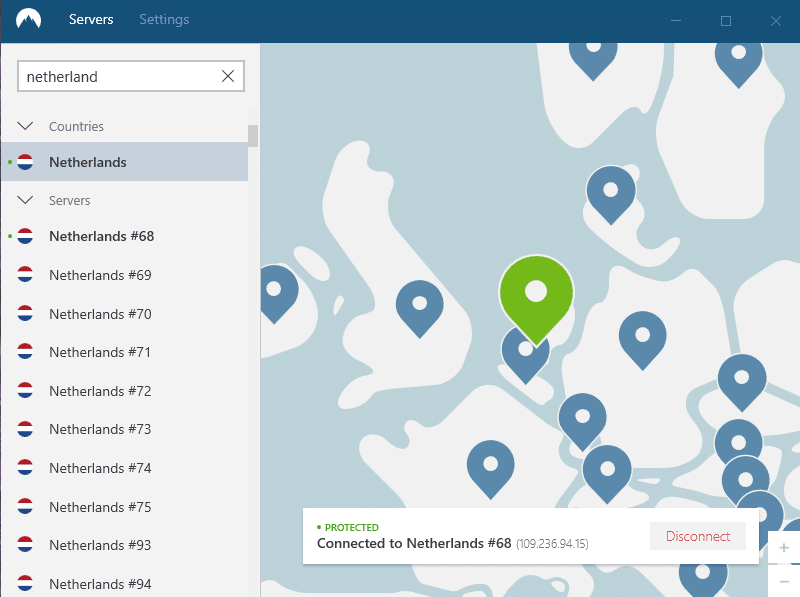The width and height of the screenshot is (800, 597).
Task: Collapse the Countries section chevron
Action: [x=25, y=126]
